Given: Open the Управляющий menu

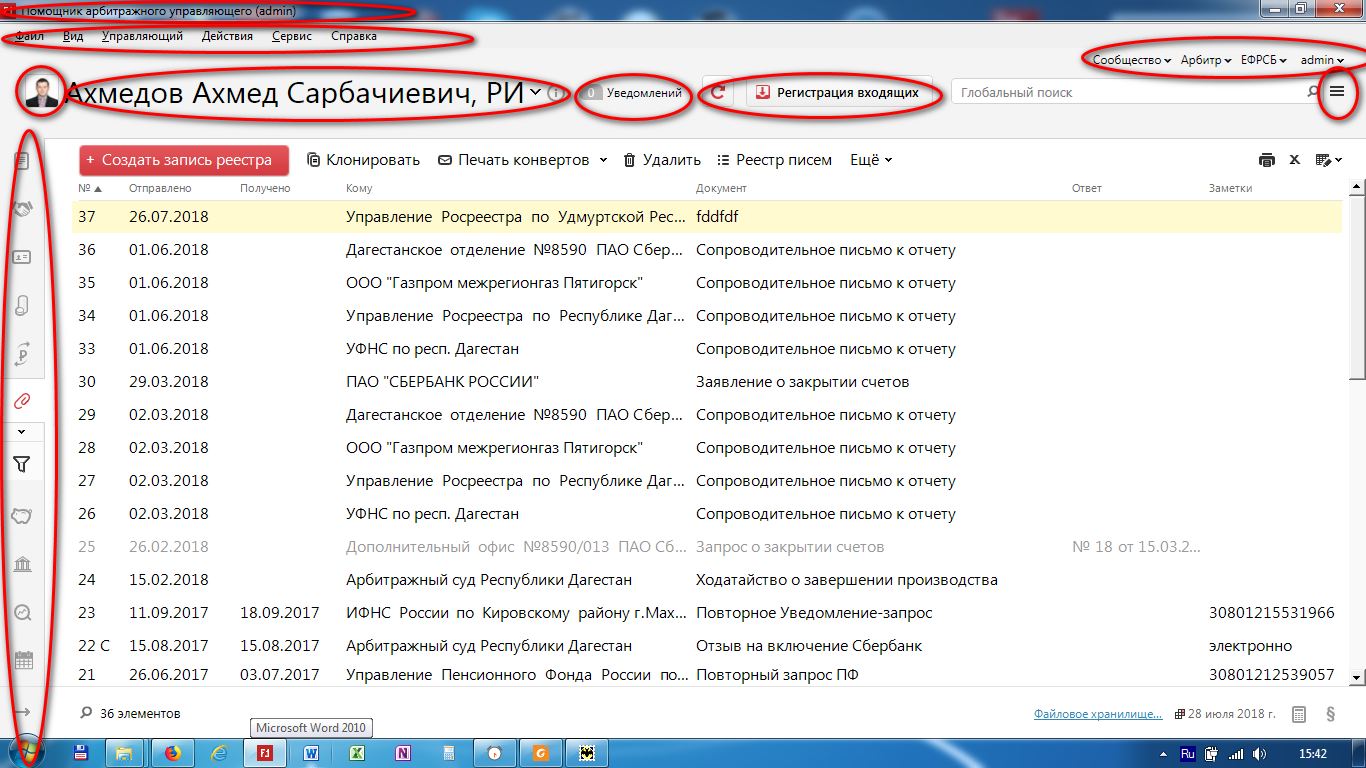Looking at the screenshot, I should [x=142, y=36].
